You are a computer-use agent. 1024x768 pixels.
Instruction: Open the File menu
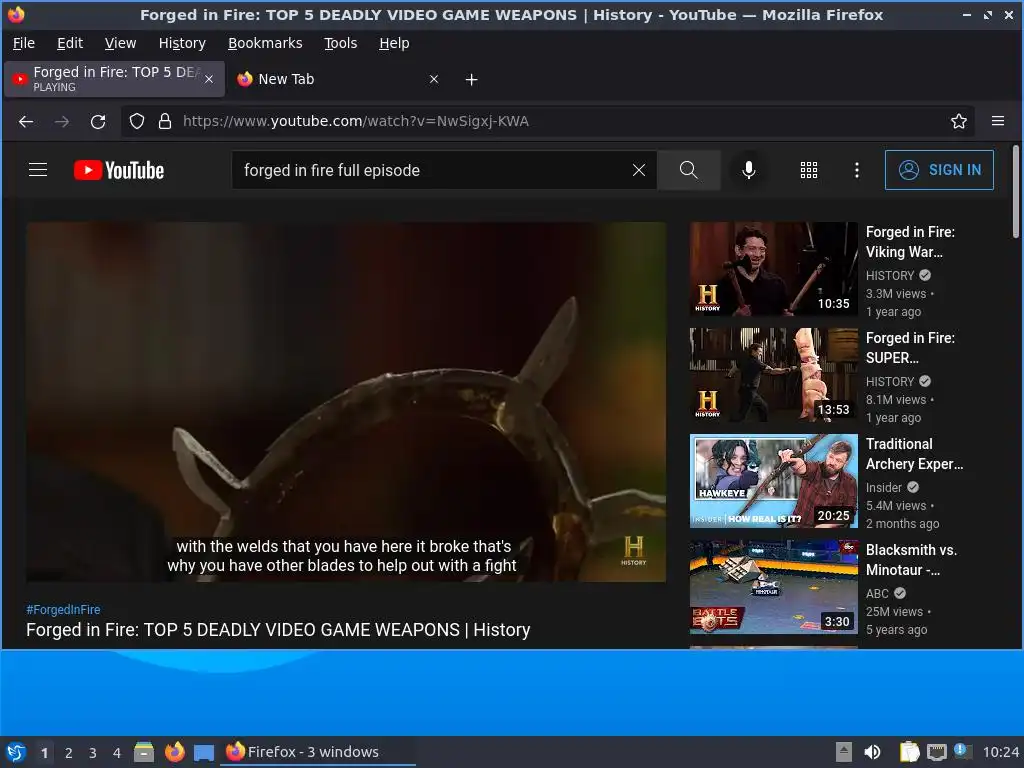pos(24,43)
